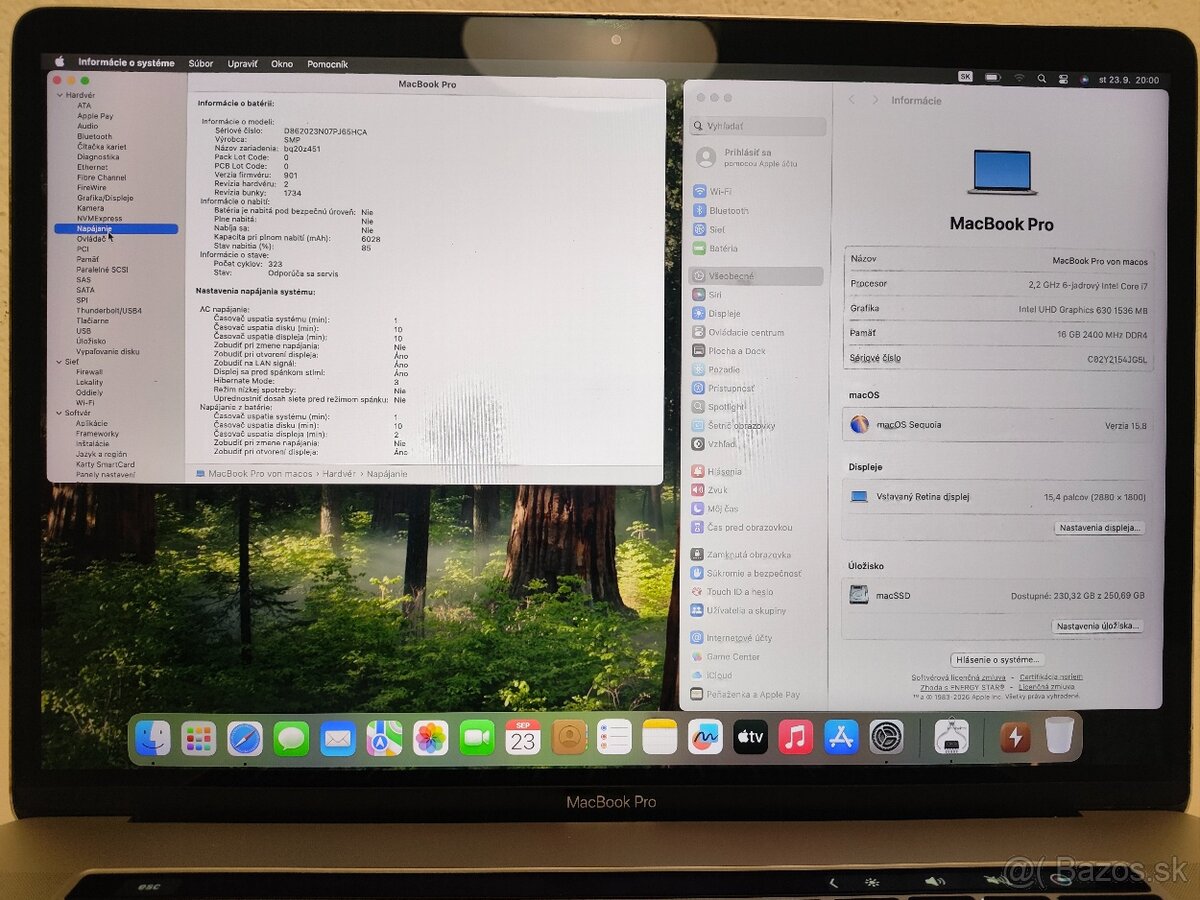Open the Upraviť menu
Image resolution: width=1200 pixels, height=900 pixels.
242,63
